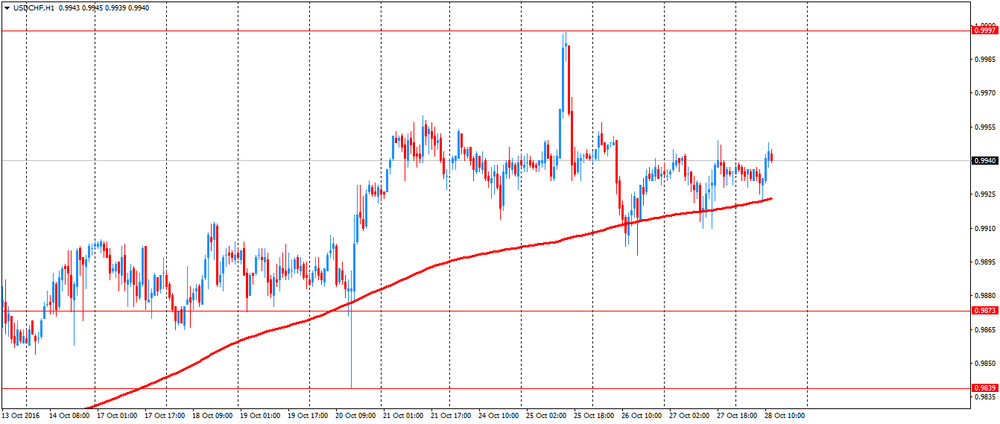Select the red 0.9873 price level tag
The width and height of the screenshot is (1000, 424).
(x=983, y=311)
